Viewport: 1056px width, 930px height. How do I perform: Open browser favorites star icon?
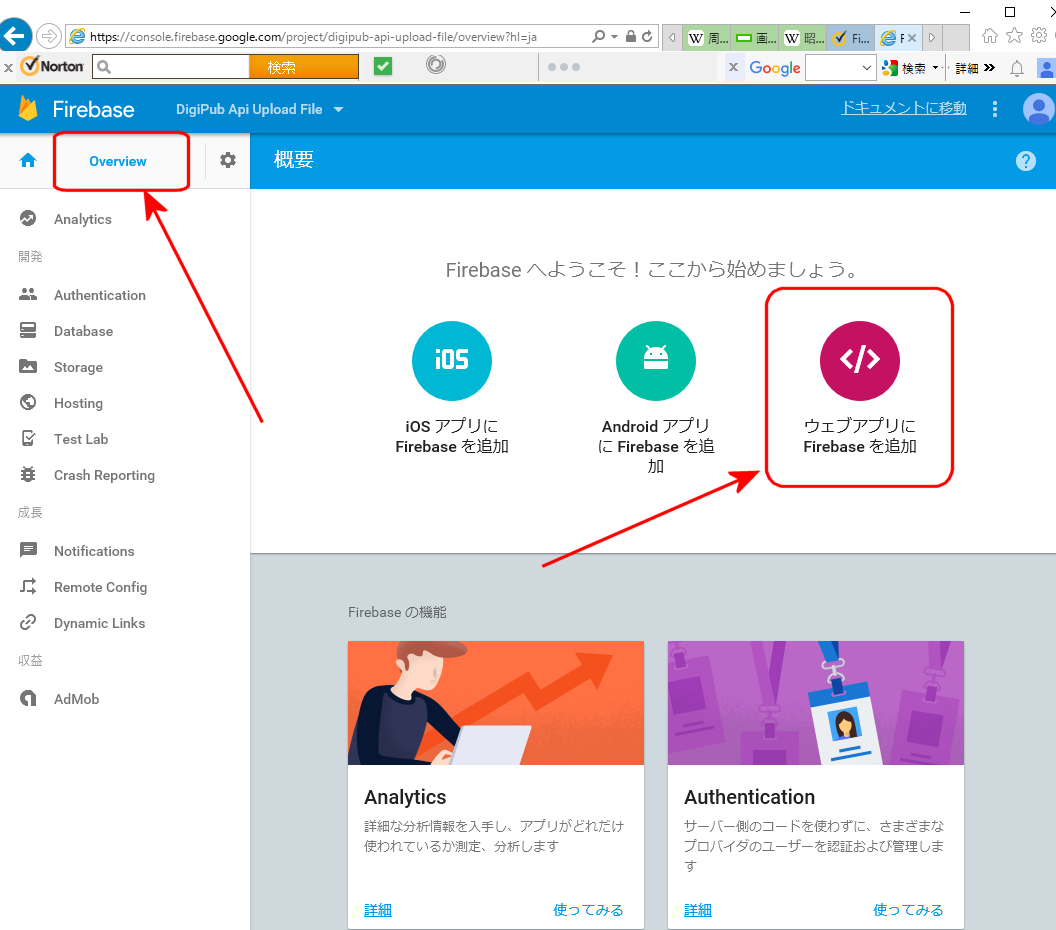coord(1014,36)
